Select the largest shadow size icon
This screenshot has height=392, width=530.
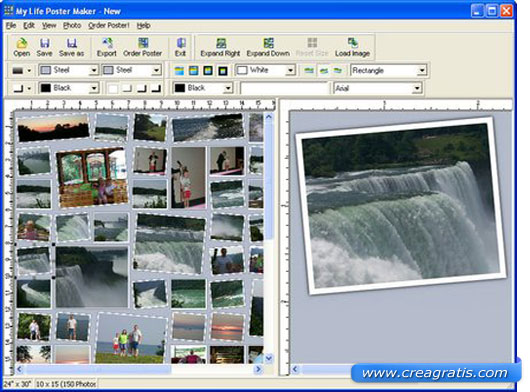[x=156, y=88]
